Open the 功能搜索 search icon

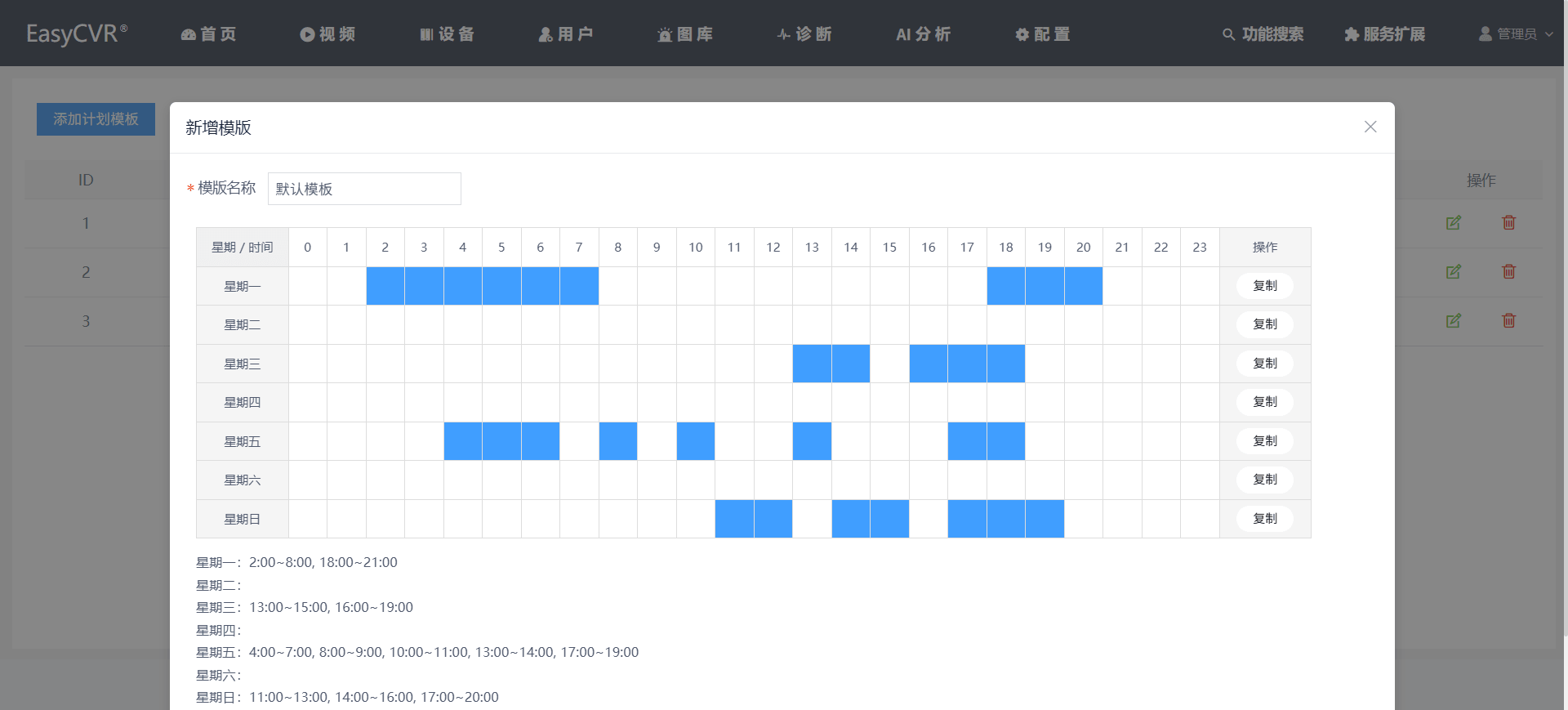pyautogui.click(x=1227, y=34)
